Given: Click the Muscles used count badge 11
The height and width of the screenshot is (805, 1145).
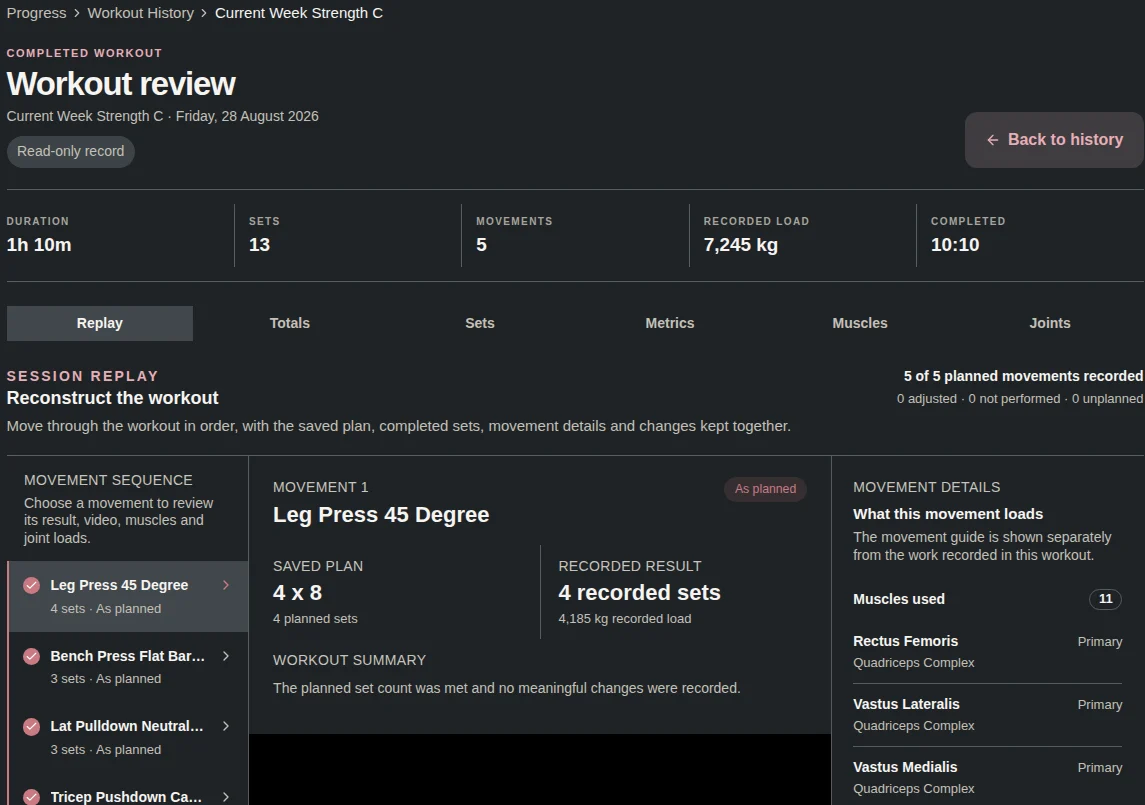Looking at the screenshot, I should [1106, 599].
